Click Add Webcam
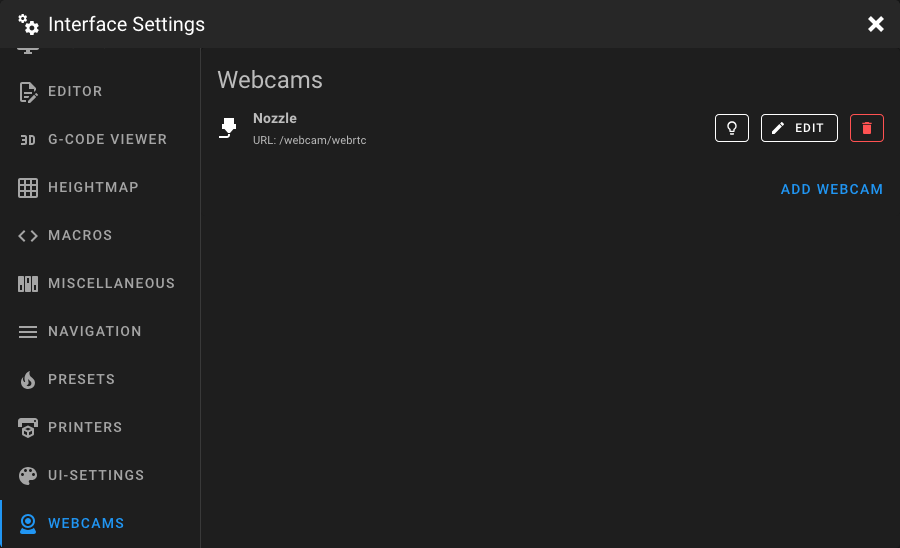Image resolution: width=900 pixels, height=548 pixels. (832, 189)
